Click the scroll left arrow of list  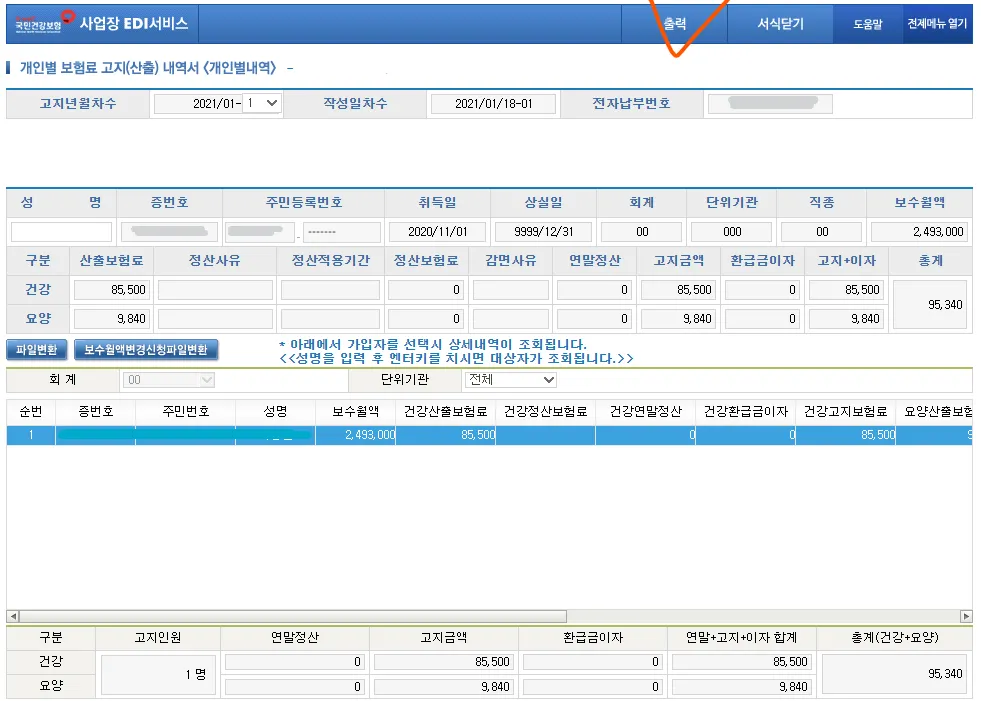pyautogui.click(x=13, y=616)
